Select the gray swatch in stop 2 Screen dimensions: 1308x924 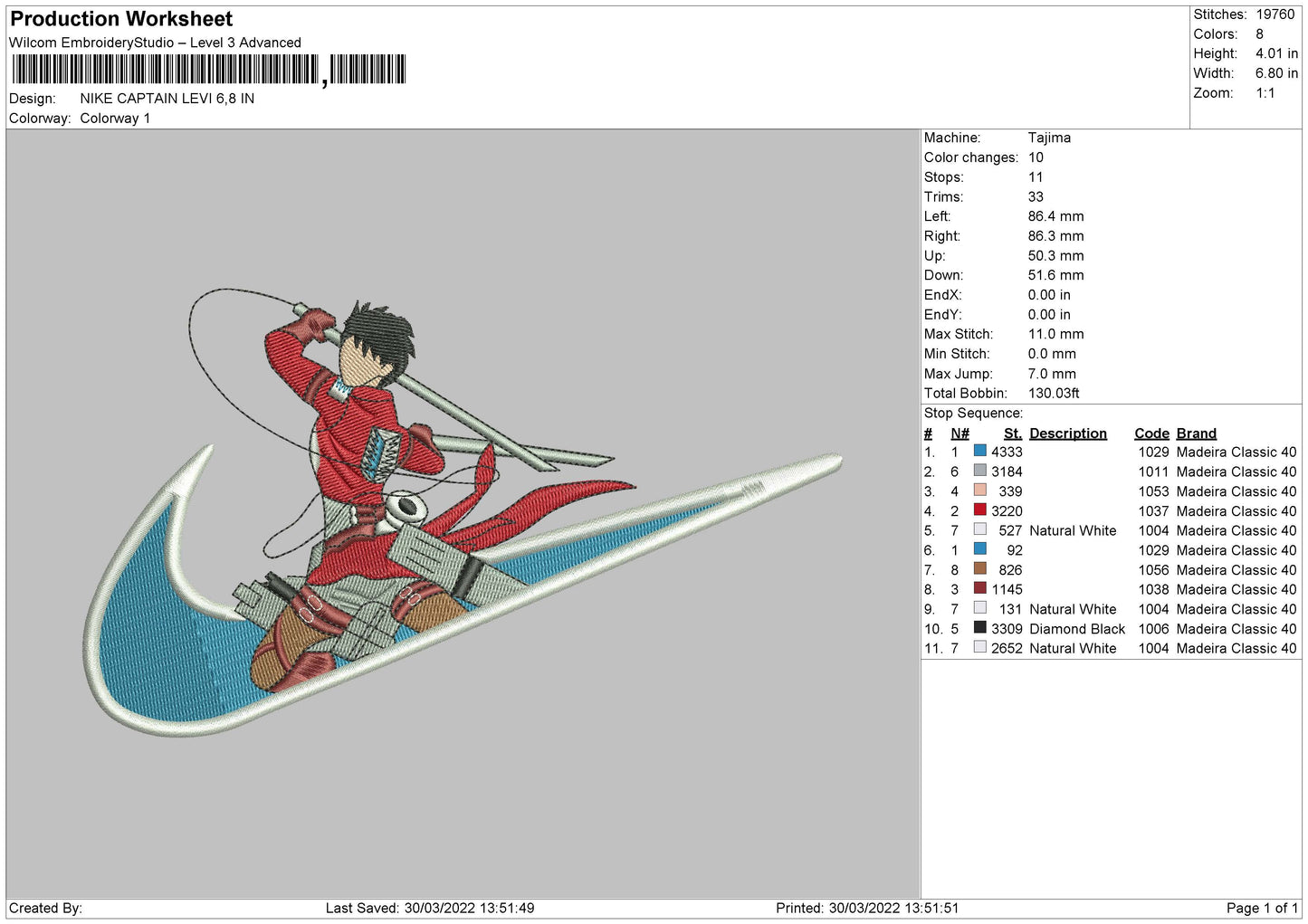tap(979, 471)
